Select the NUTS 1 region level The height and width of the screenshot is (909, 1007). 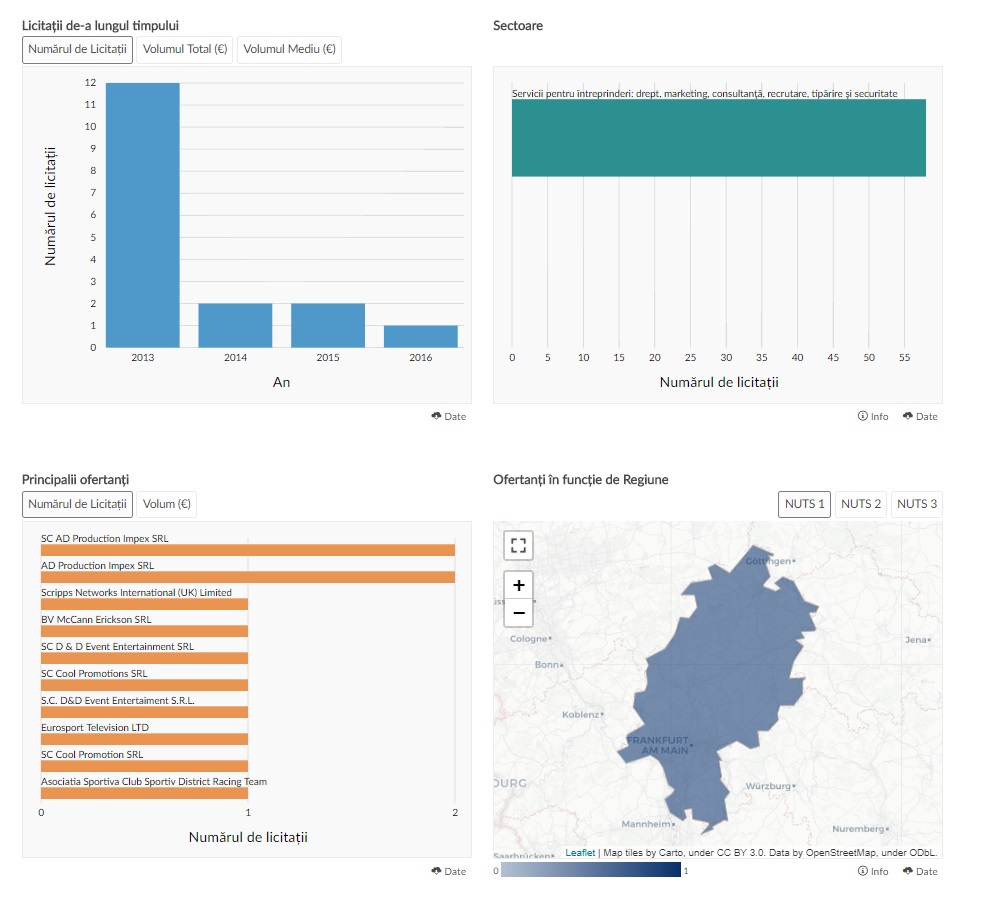tap(805, 504)
